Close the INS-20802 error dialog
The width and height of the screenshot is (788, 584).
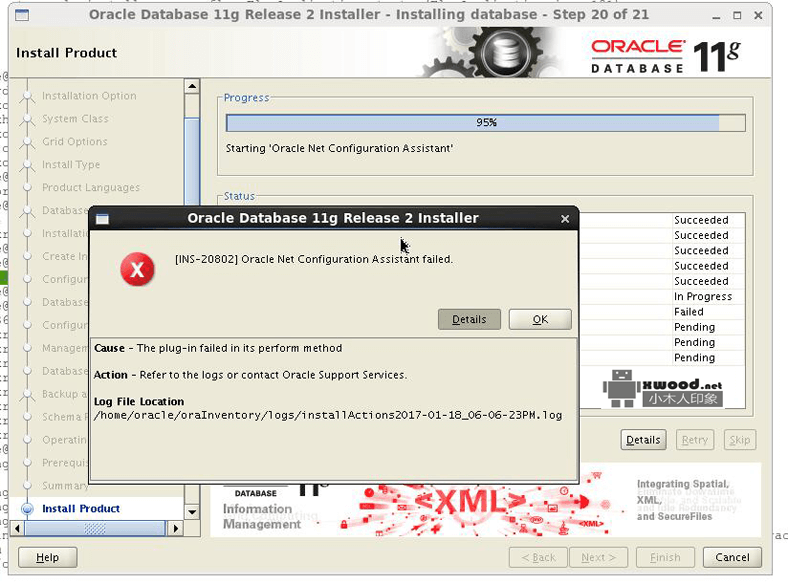point(565,219)
